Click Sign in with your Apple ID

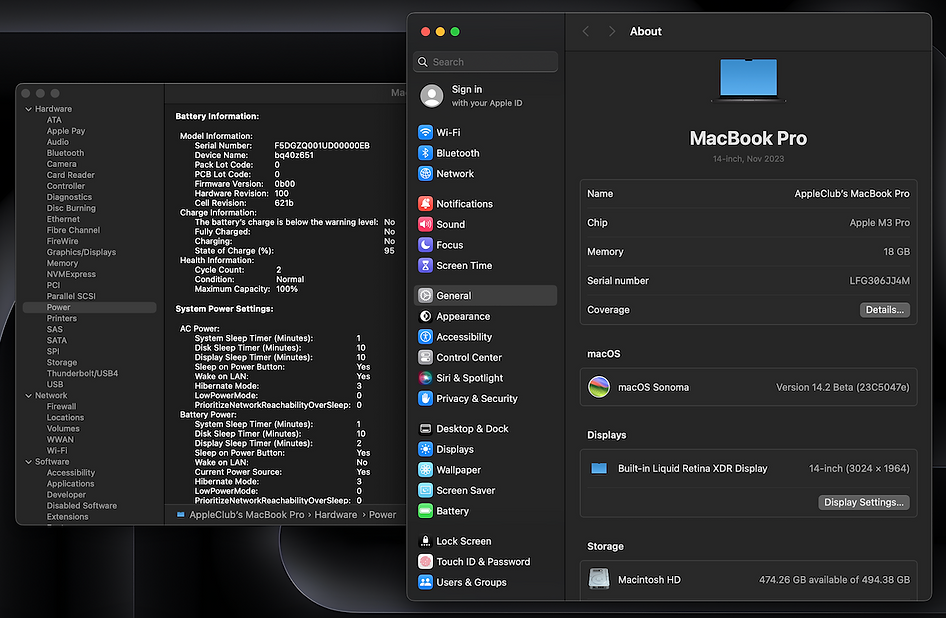[486, 95]
